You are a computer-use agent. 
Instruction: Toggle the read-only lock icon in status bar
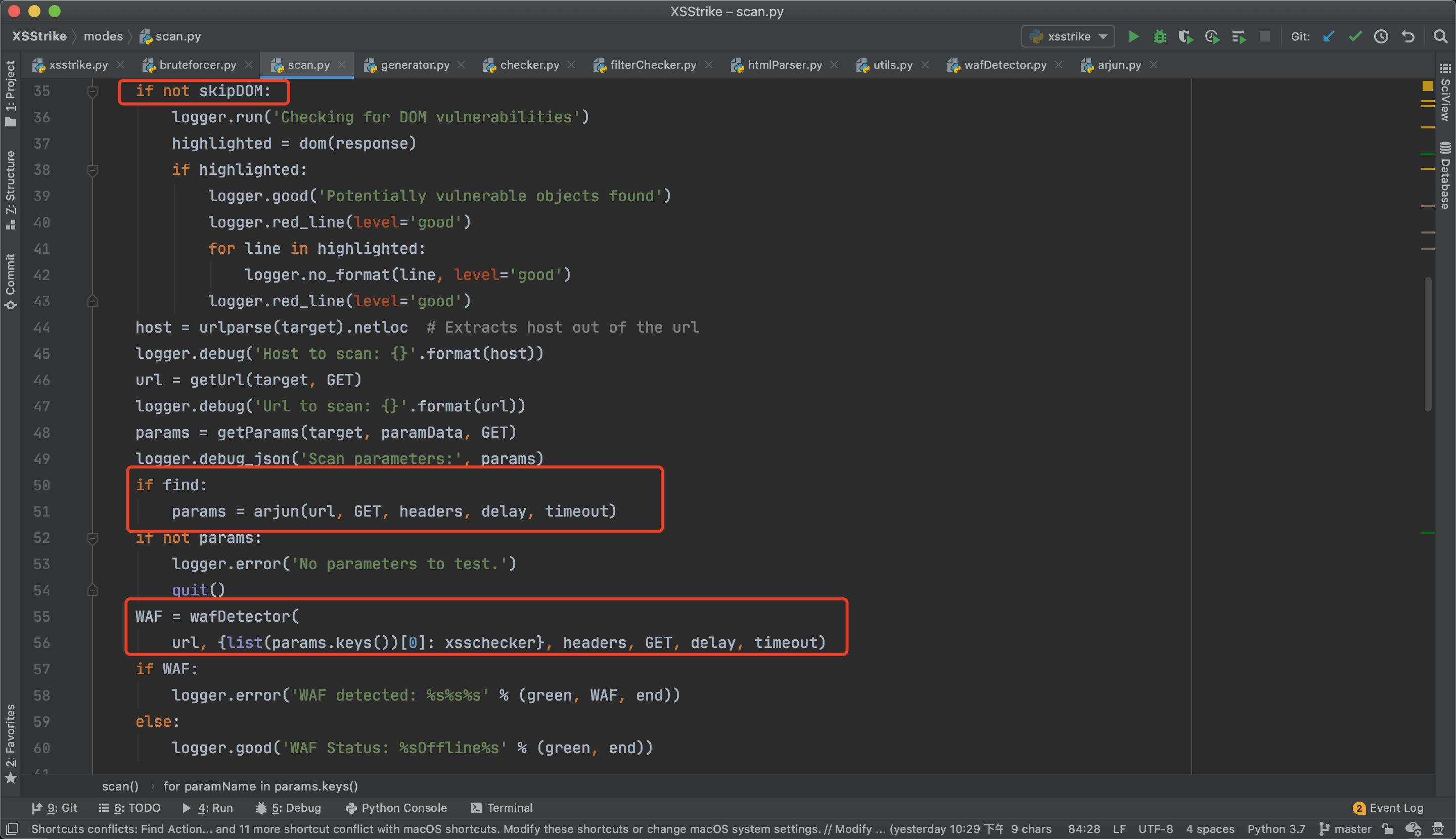[1387, 828]
